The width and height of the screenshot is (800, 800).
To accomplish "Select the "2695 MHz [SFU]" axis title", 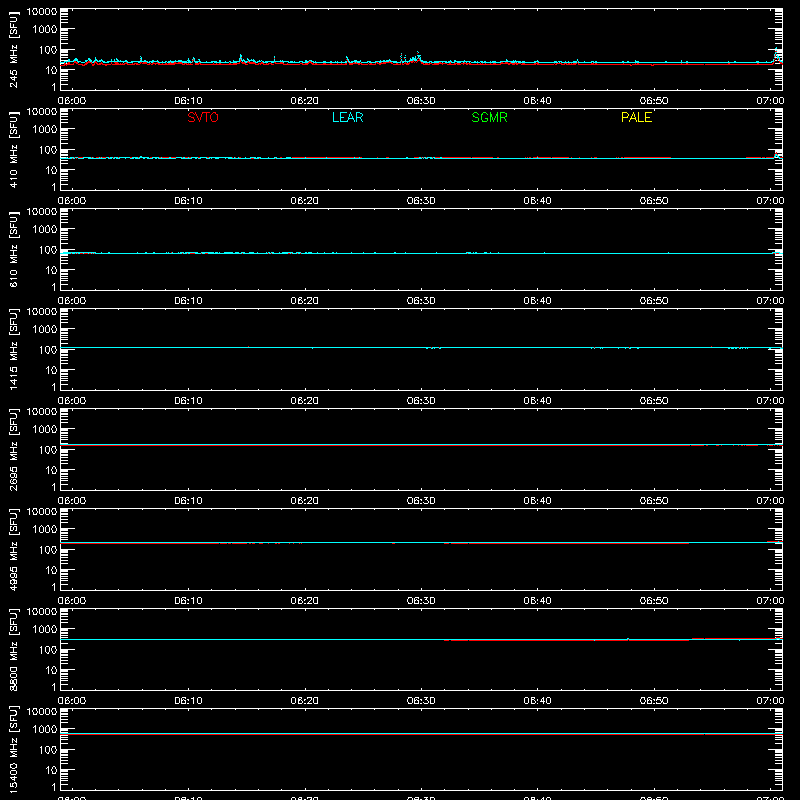I will click(x=13, y=449).
